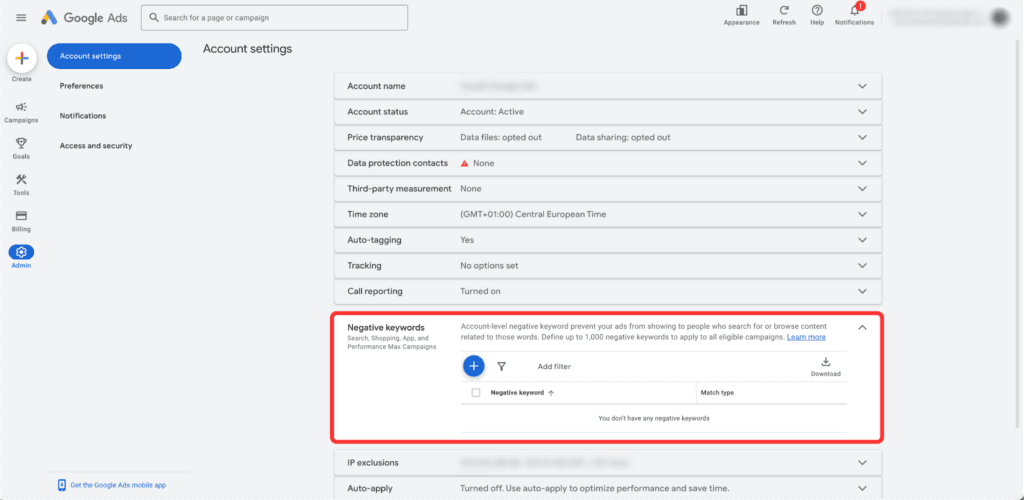Viewport: 1024px width, 500px height.
Task: Add a negative keyword with plus button
Action: click(473, 366)
